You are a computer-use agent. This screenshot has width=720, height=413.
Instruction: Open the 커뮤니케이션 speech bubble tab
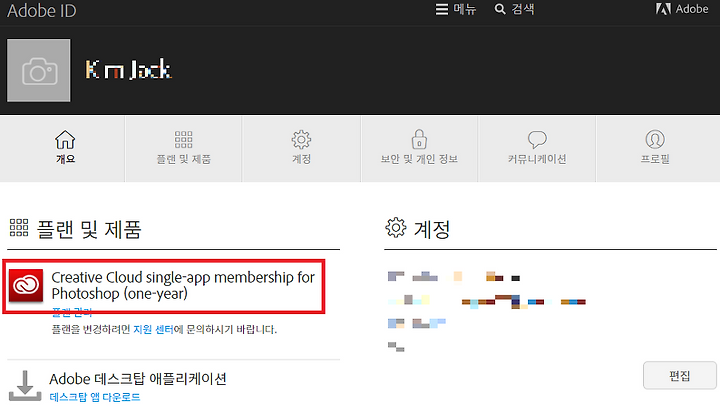coord(537,148)
